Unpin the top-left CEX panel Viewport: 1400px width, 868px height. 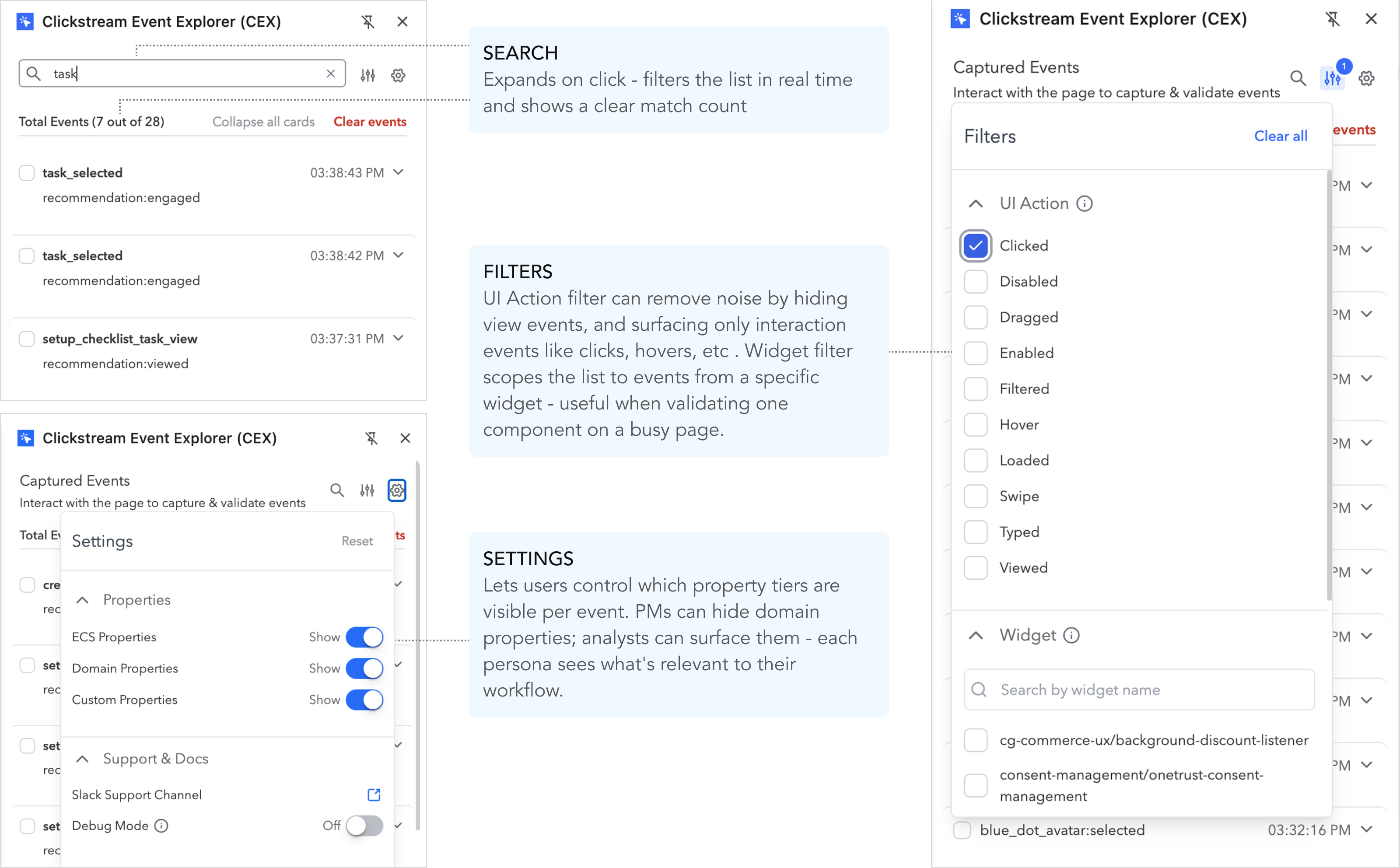[368, 22]
